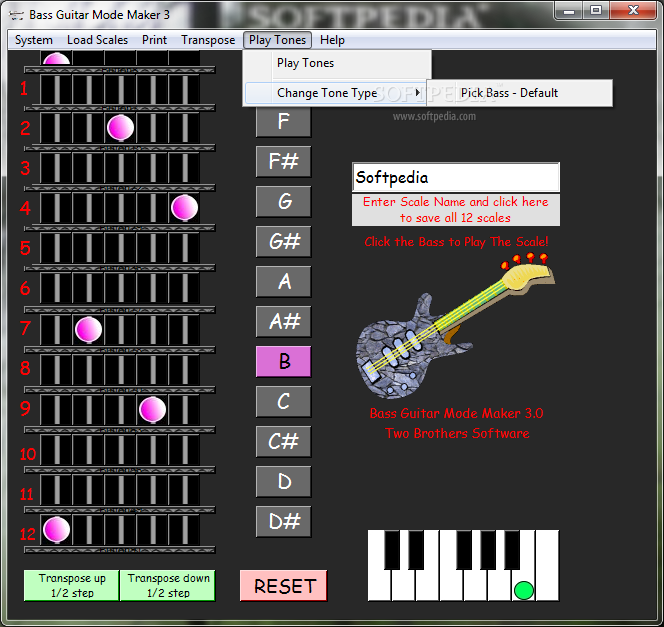Click fret 8 fourth string cell

pos(152,368)
